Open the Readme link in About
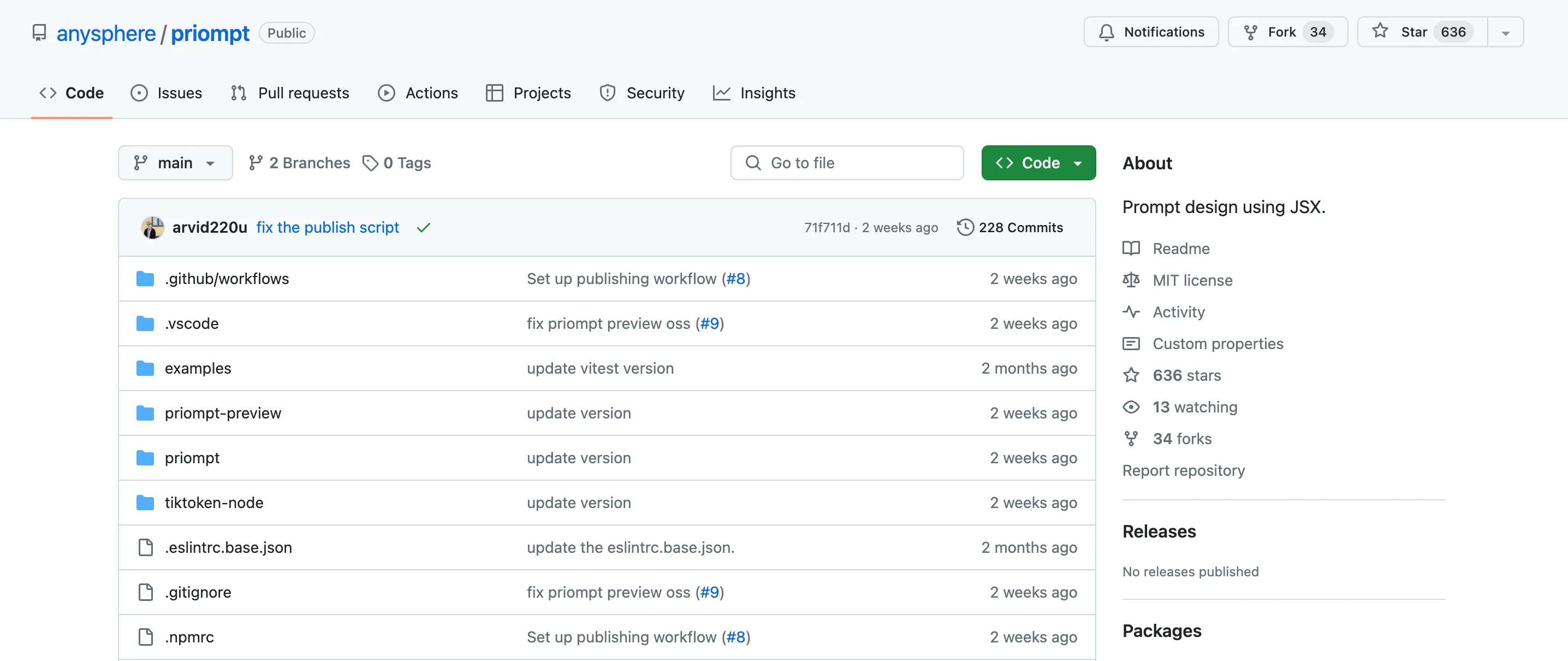This screenshot has height=661, width=1568. point(1181,248)
